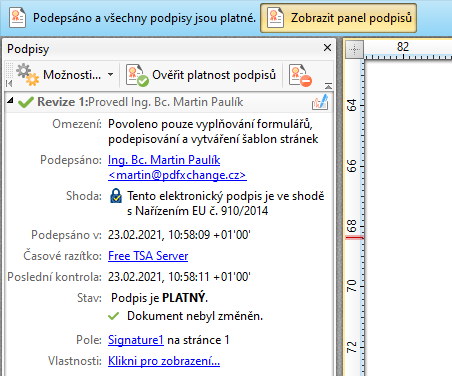The height and width of the screenshot is (376, 452).
Task: Open the Možnosti dropdown arrow
Action: [x=111, y=75]
